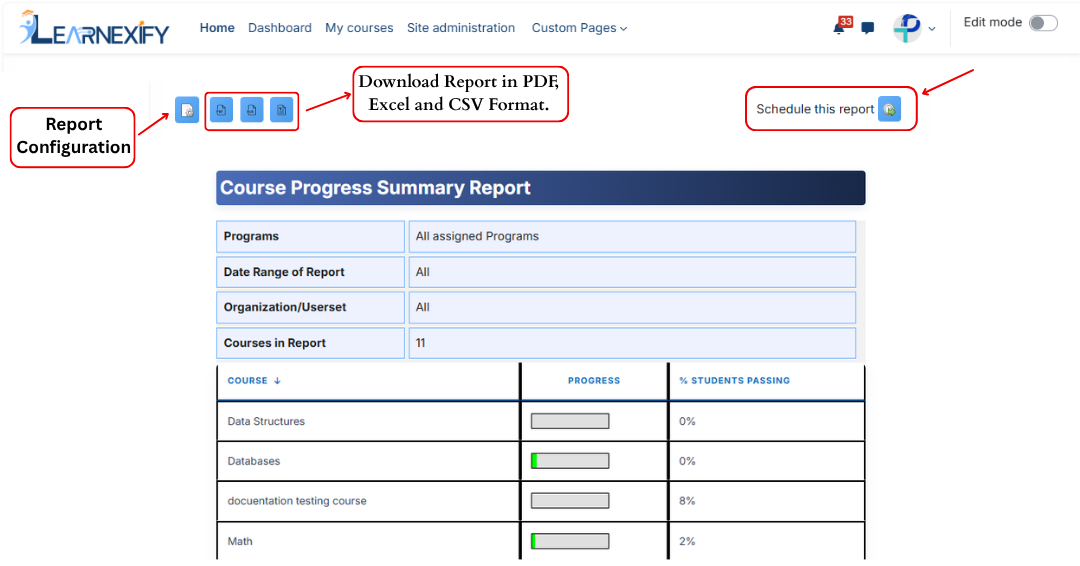Click the 2% students passing value
Screen dimensions: 1080x566
pyautogui.click(x=687, y=541)
